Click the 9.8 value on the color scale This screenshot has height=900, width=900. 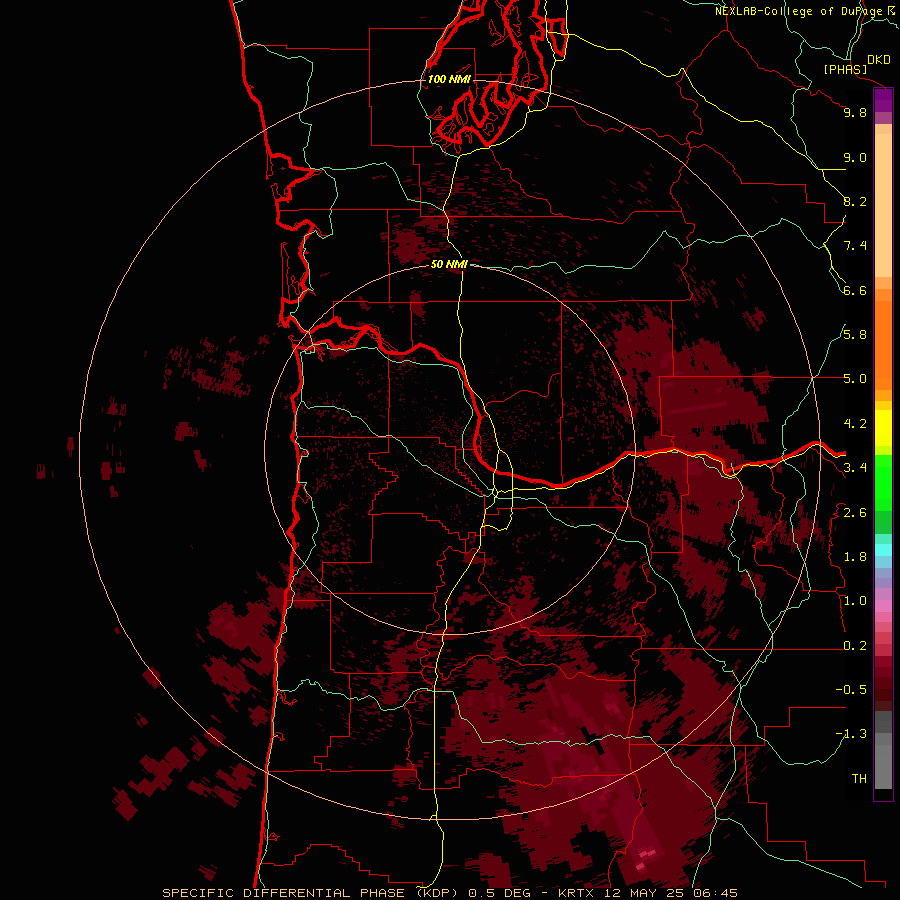click(855, 112)
